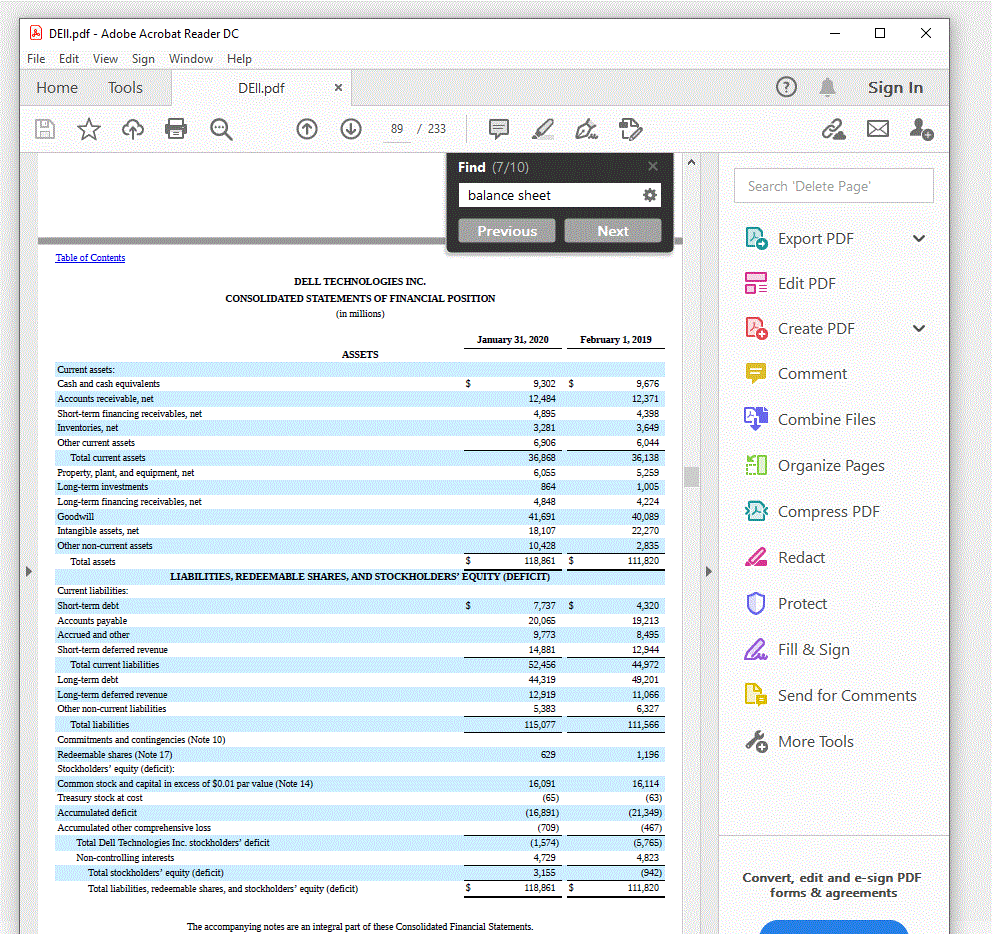The width and height of the screenshot is (992, 934).
Task: Open the stamp tool
Action: [631, 129]
